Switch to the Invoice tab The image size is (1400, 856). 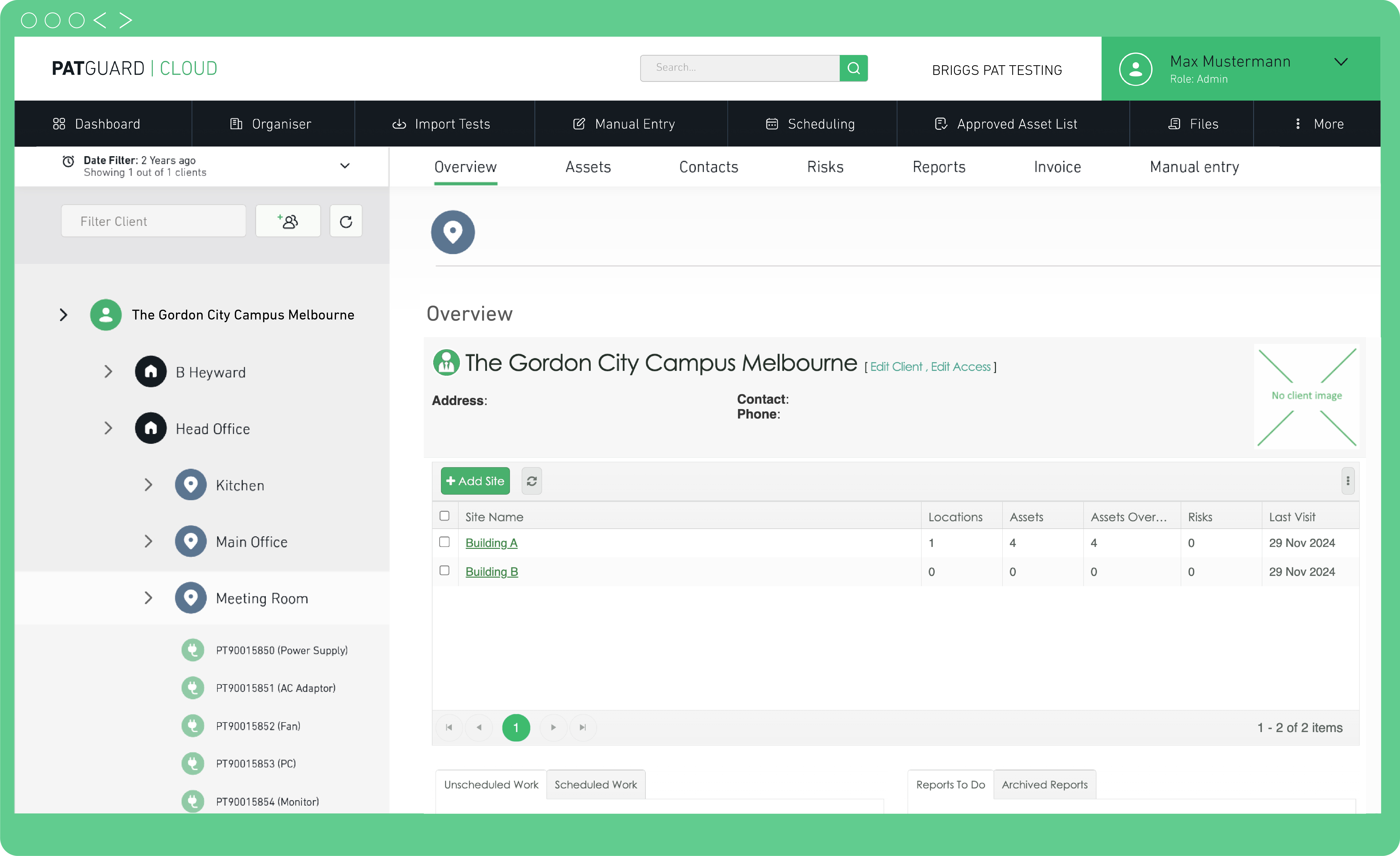(1057, 167)
